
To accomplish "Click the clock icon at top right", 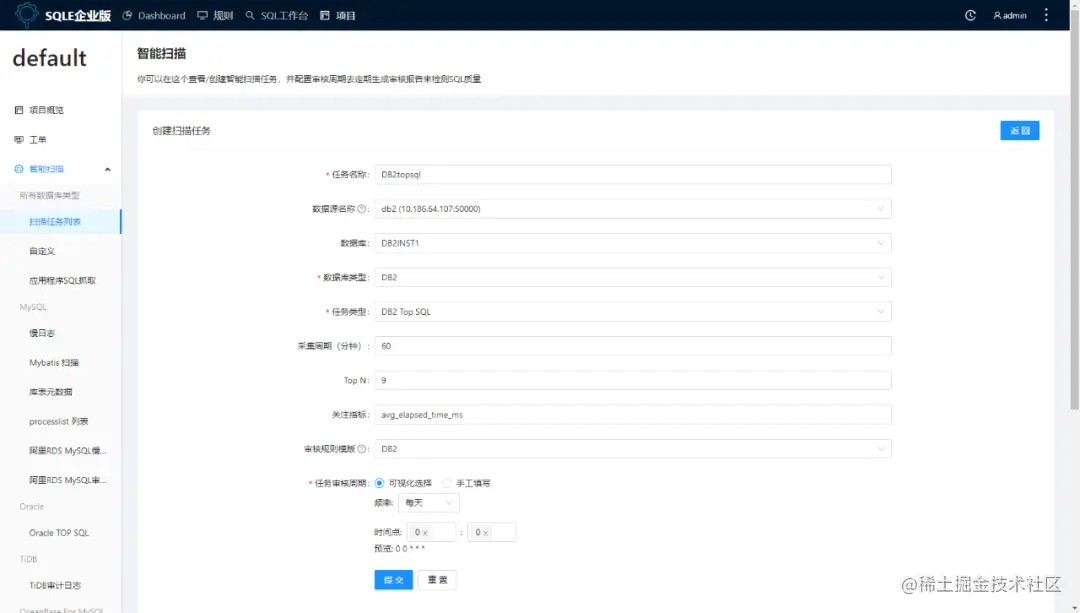I will (968, 14).
